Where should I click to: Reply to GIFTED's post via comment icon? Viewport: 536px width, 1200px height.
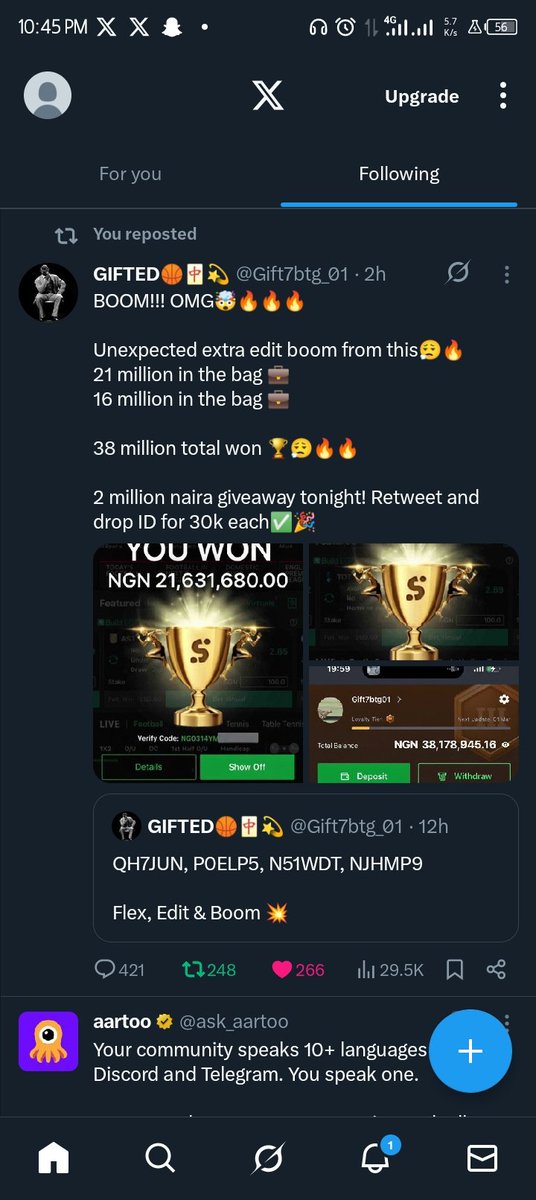click(x=105, y=969)
